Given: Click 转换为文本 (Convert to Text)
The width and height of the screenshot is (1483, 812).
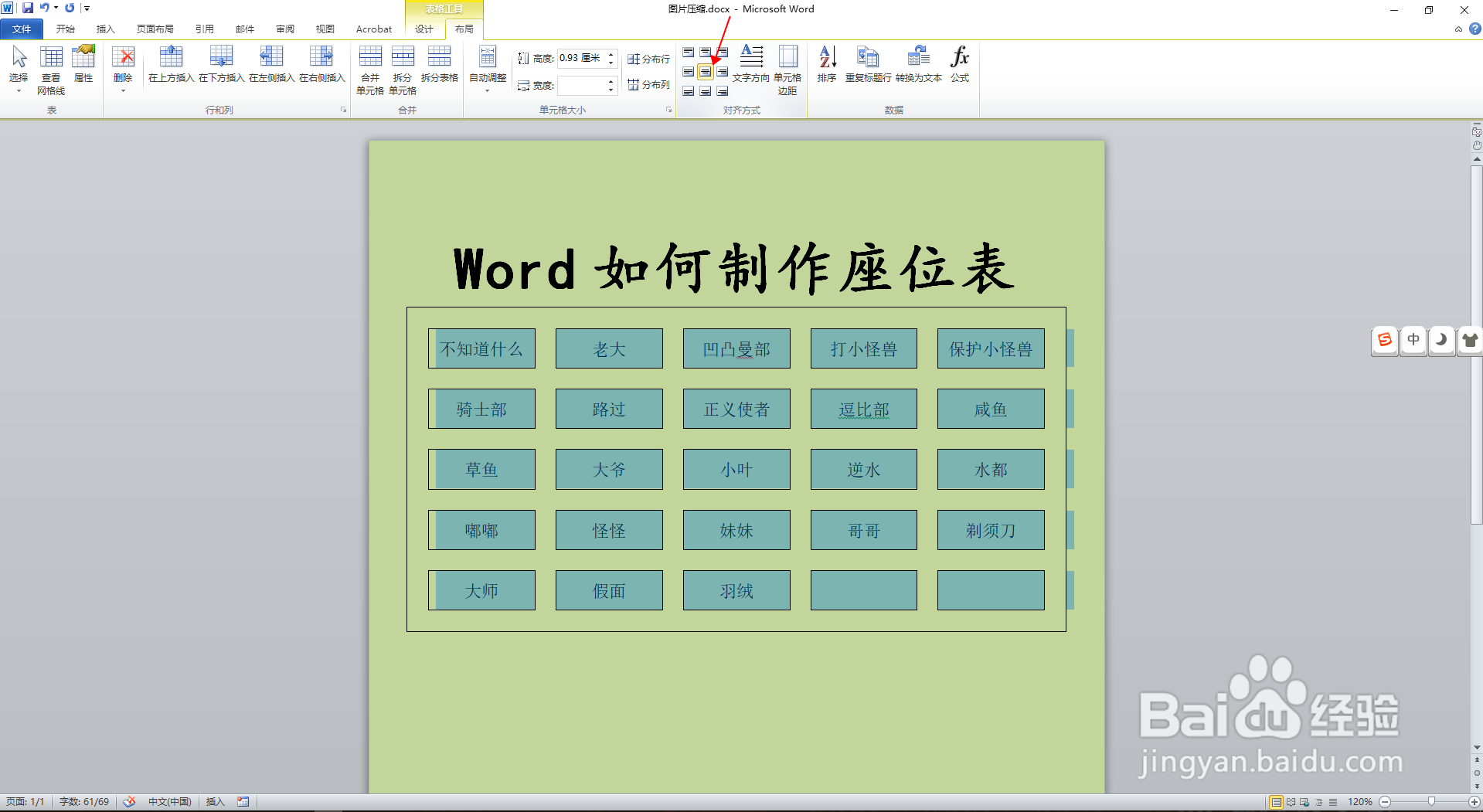Looking at the screenshot, I should coord(919,63).
